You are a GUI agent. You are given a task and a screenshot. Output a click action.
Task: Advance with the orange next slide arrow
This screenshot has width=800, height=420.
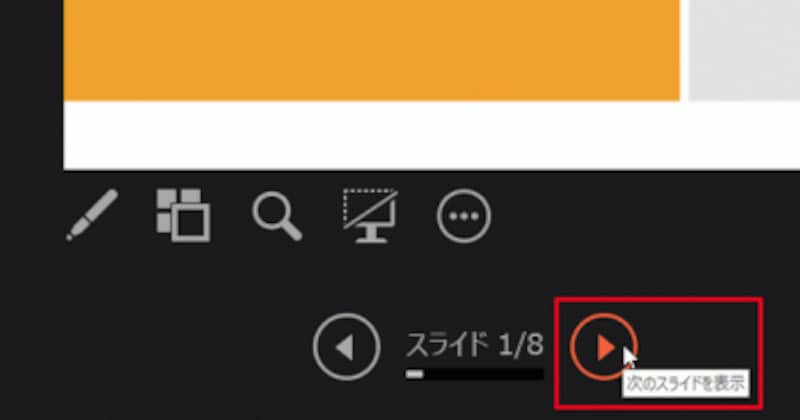[604, 347]
